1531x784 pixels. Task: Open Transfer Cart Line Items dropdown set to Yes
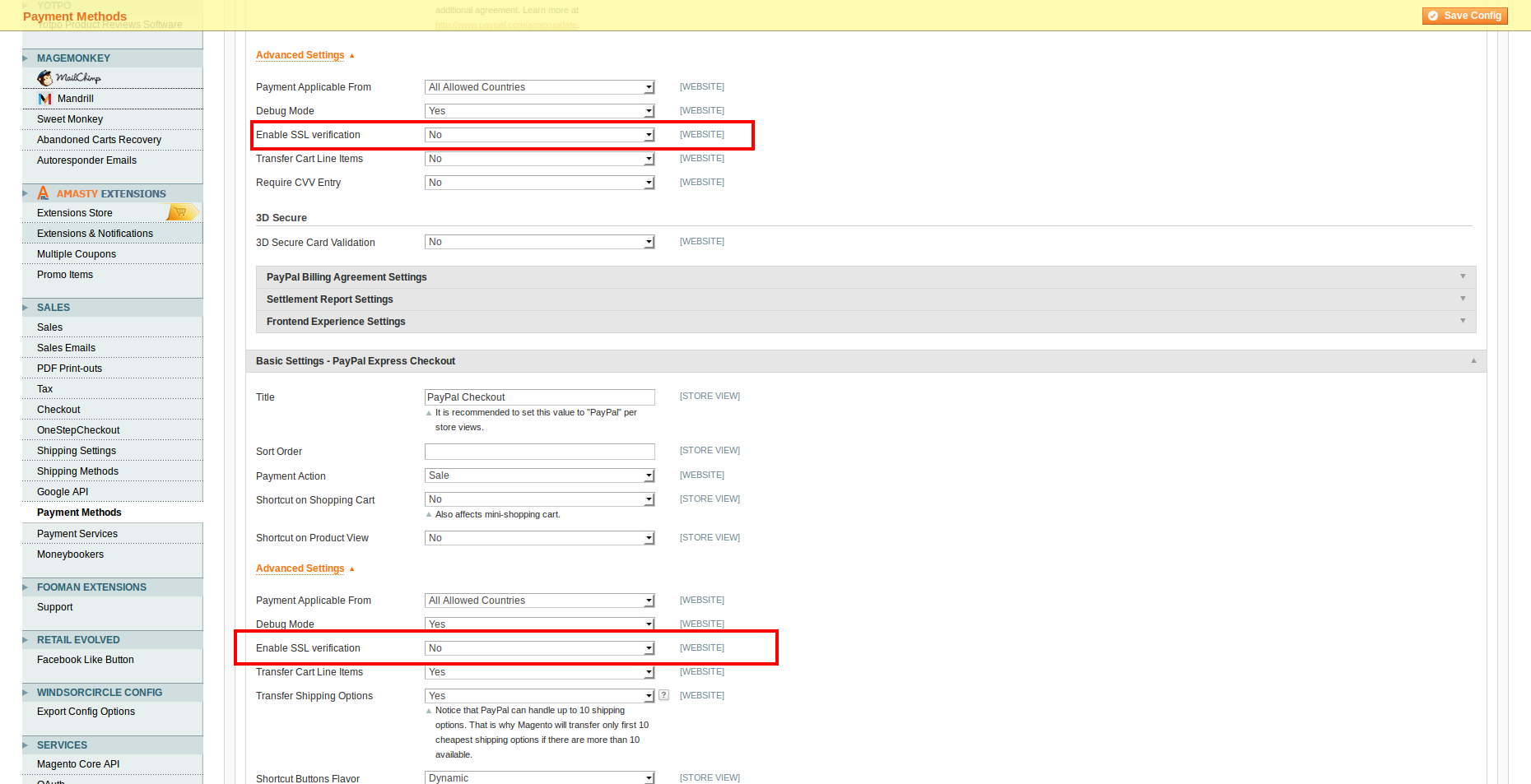tap(540, 672)
